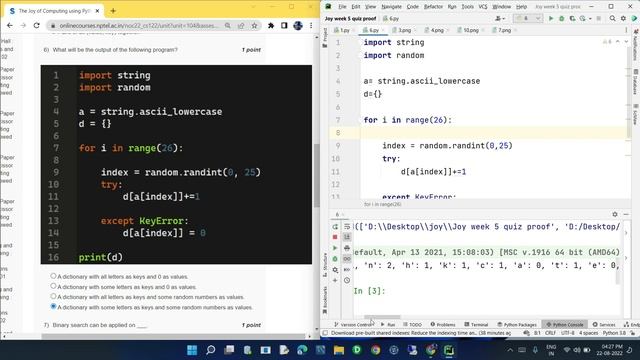Open the File menu in PyCharm
Screen dimensions: 640x360
click(x=342, y=7)
